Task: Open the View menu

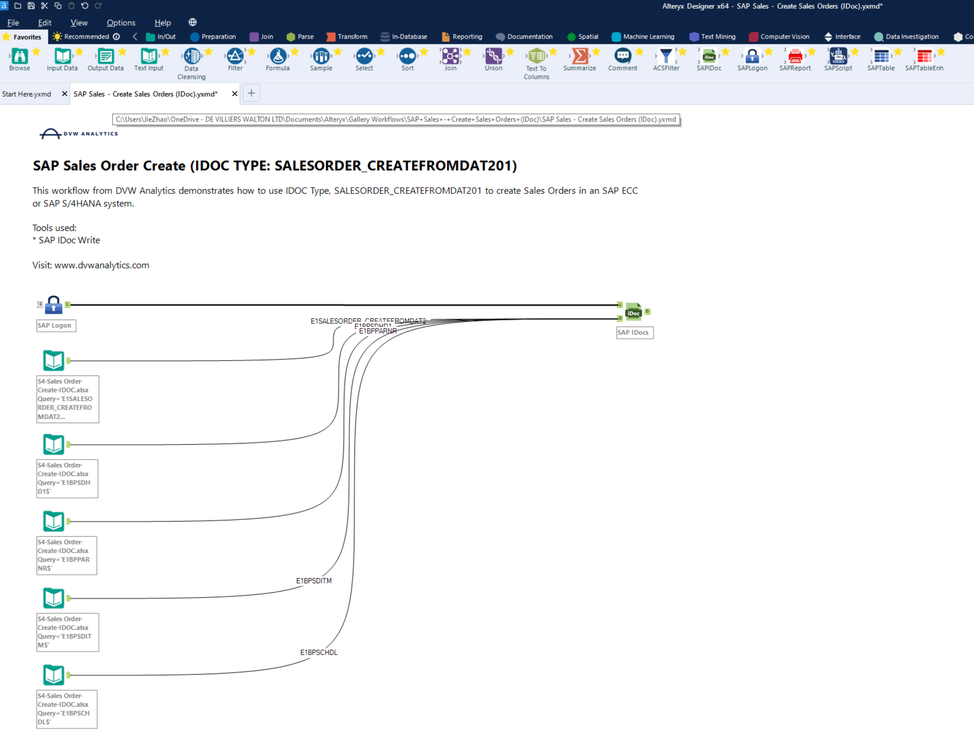Action: tap(79, 22)
